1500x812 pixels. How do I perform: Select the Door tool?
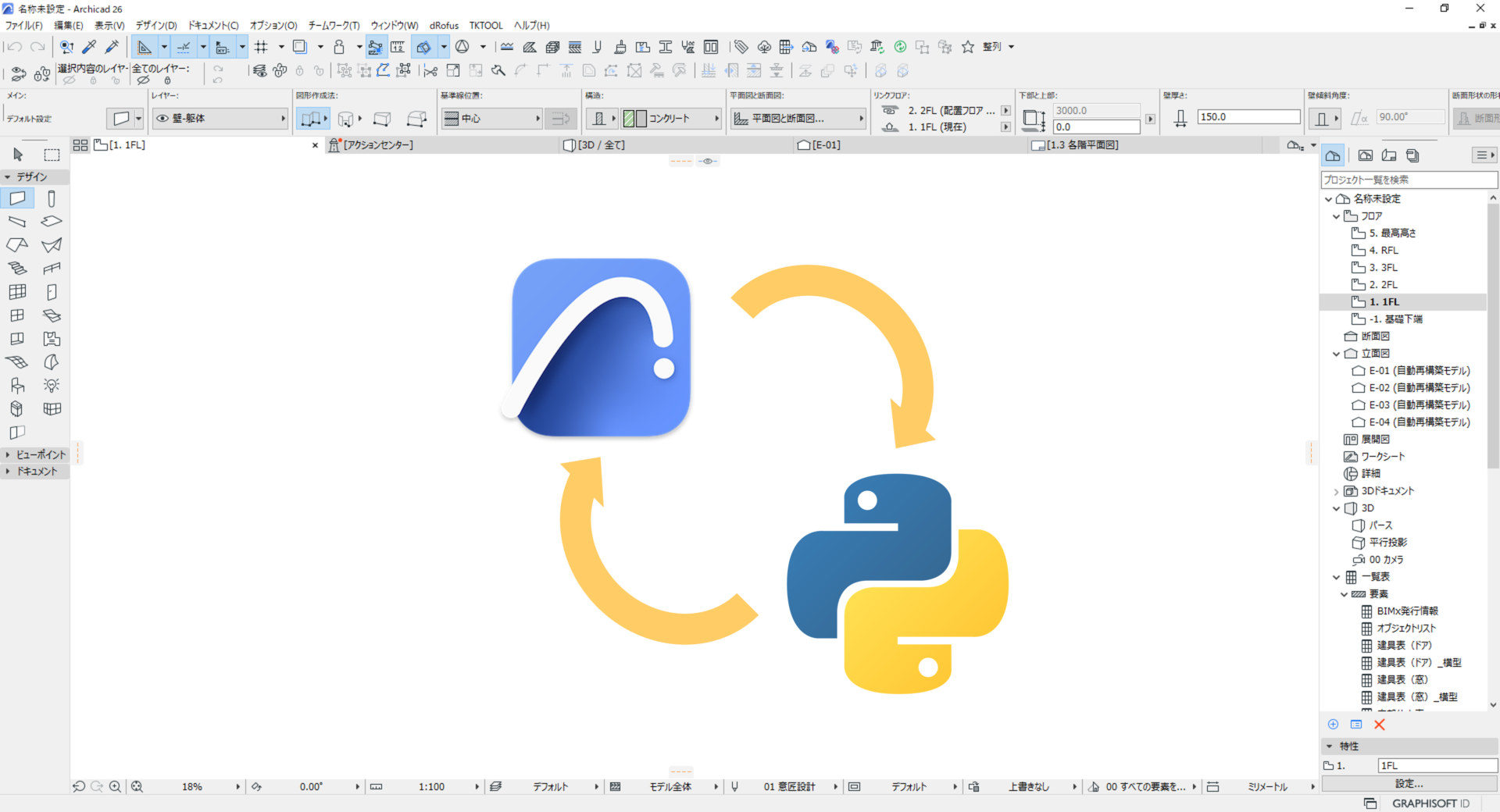51,291
